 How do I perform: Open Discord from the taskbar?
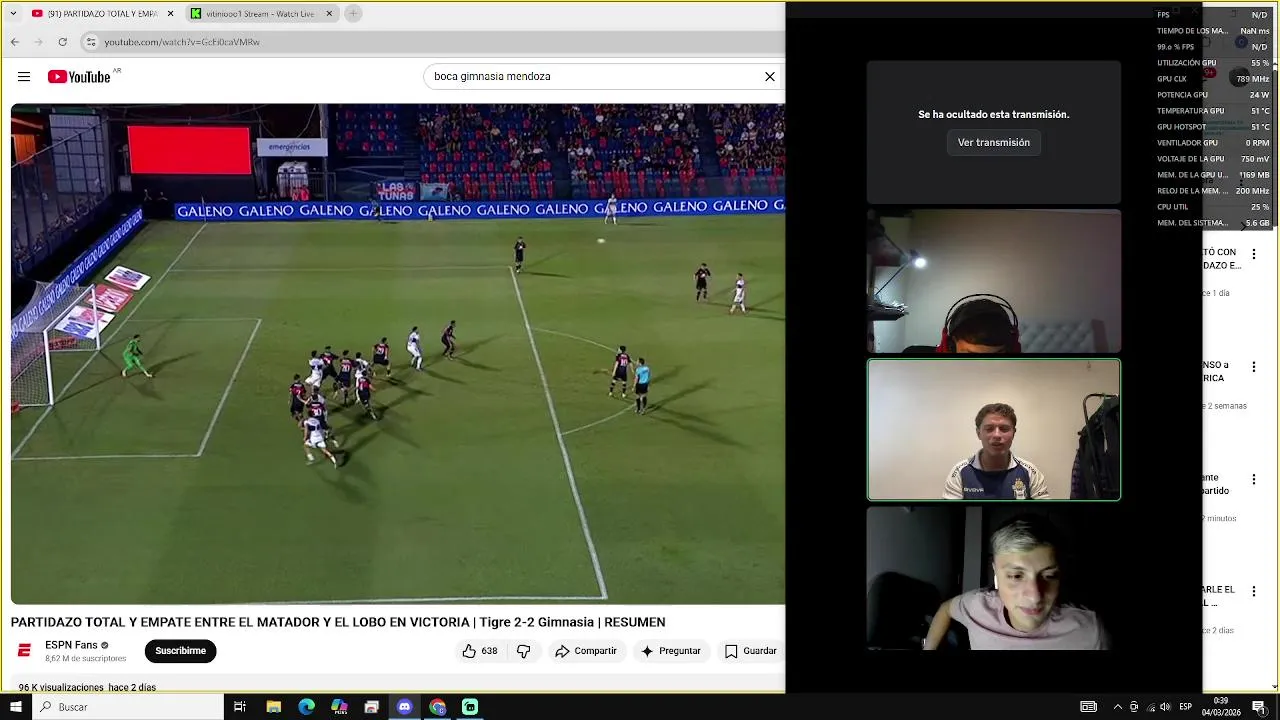pos(404,707)
